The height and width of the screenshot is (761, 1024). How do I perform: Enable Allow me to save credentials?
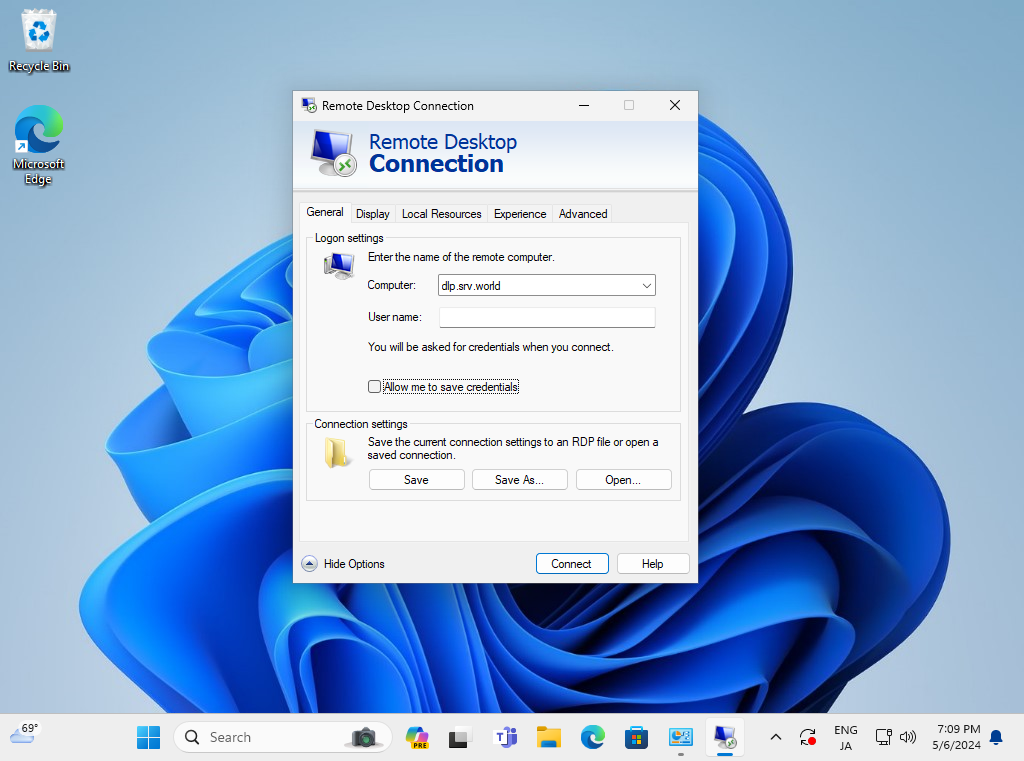pos(375,387)
